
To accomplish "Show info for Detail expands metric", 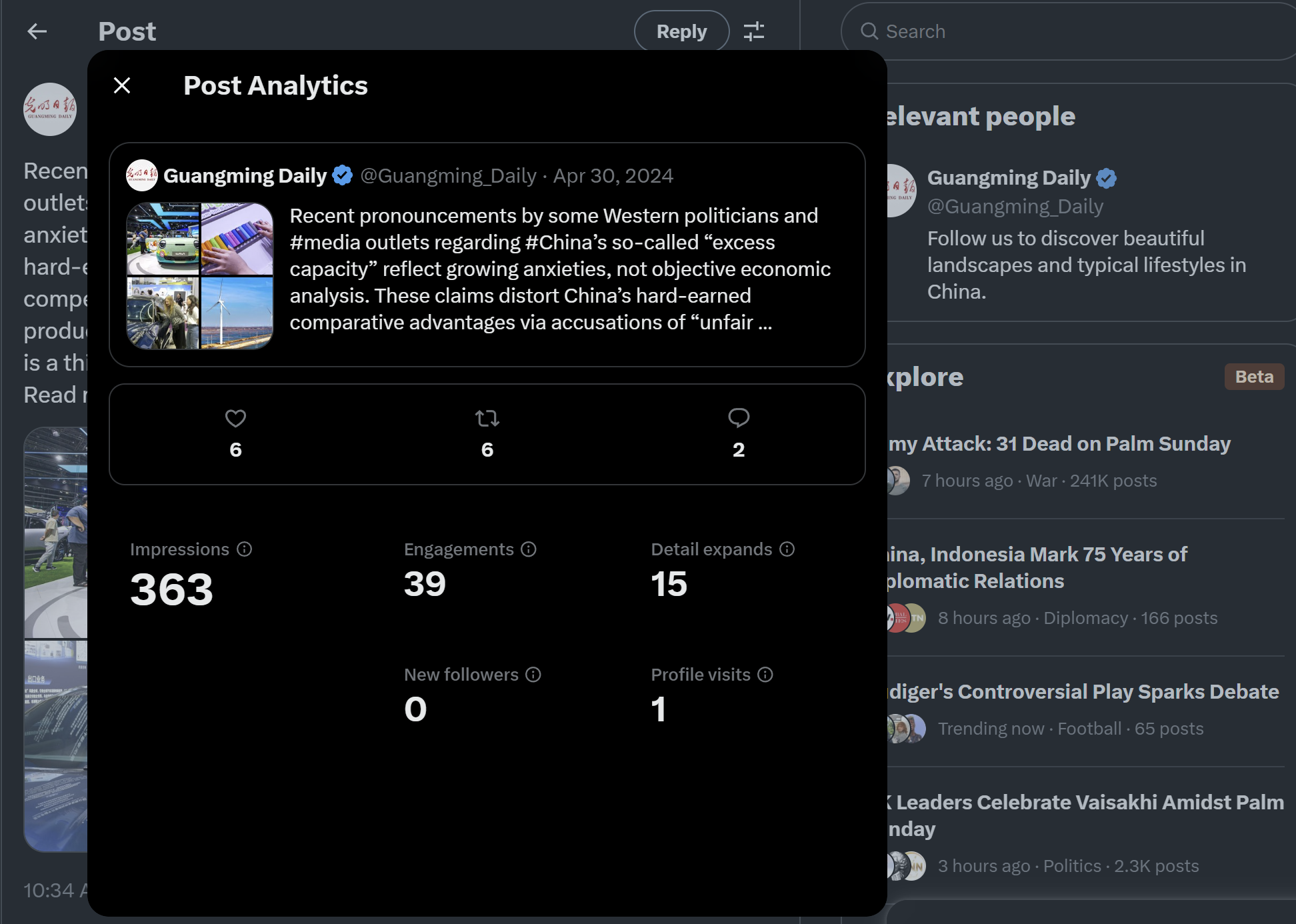I will tap(787, 549).
